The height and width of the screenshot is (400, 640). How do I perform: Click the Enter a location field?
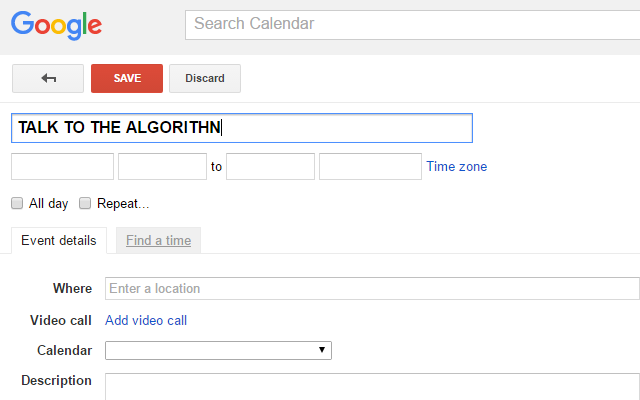point(372,289)
